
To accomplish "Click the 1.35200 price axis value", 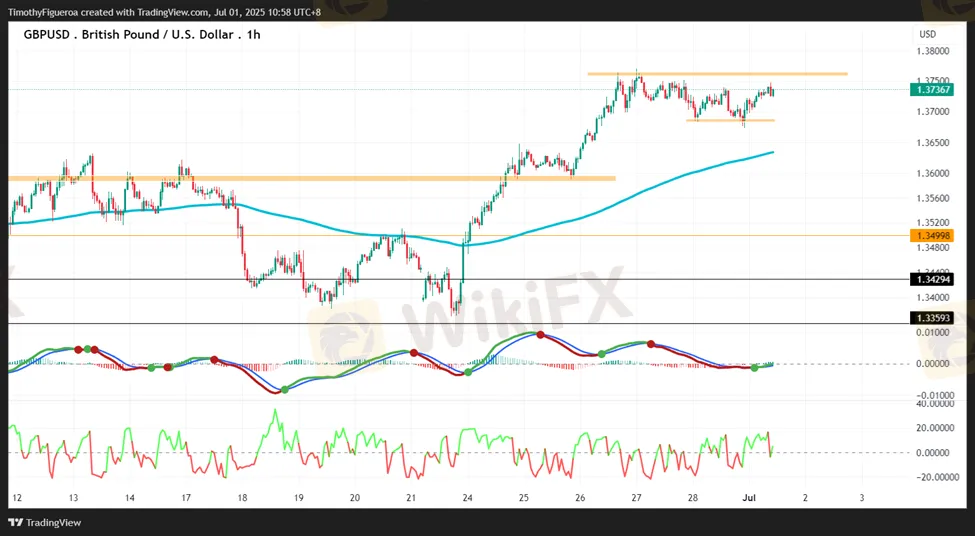I will click(933, 223).
